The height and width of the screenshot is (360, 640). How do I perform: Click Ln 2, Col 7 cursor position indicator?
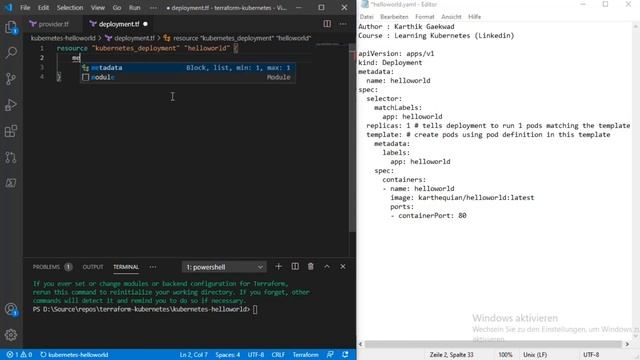[x=193, y=355]
